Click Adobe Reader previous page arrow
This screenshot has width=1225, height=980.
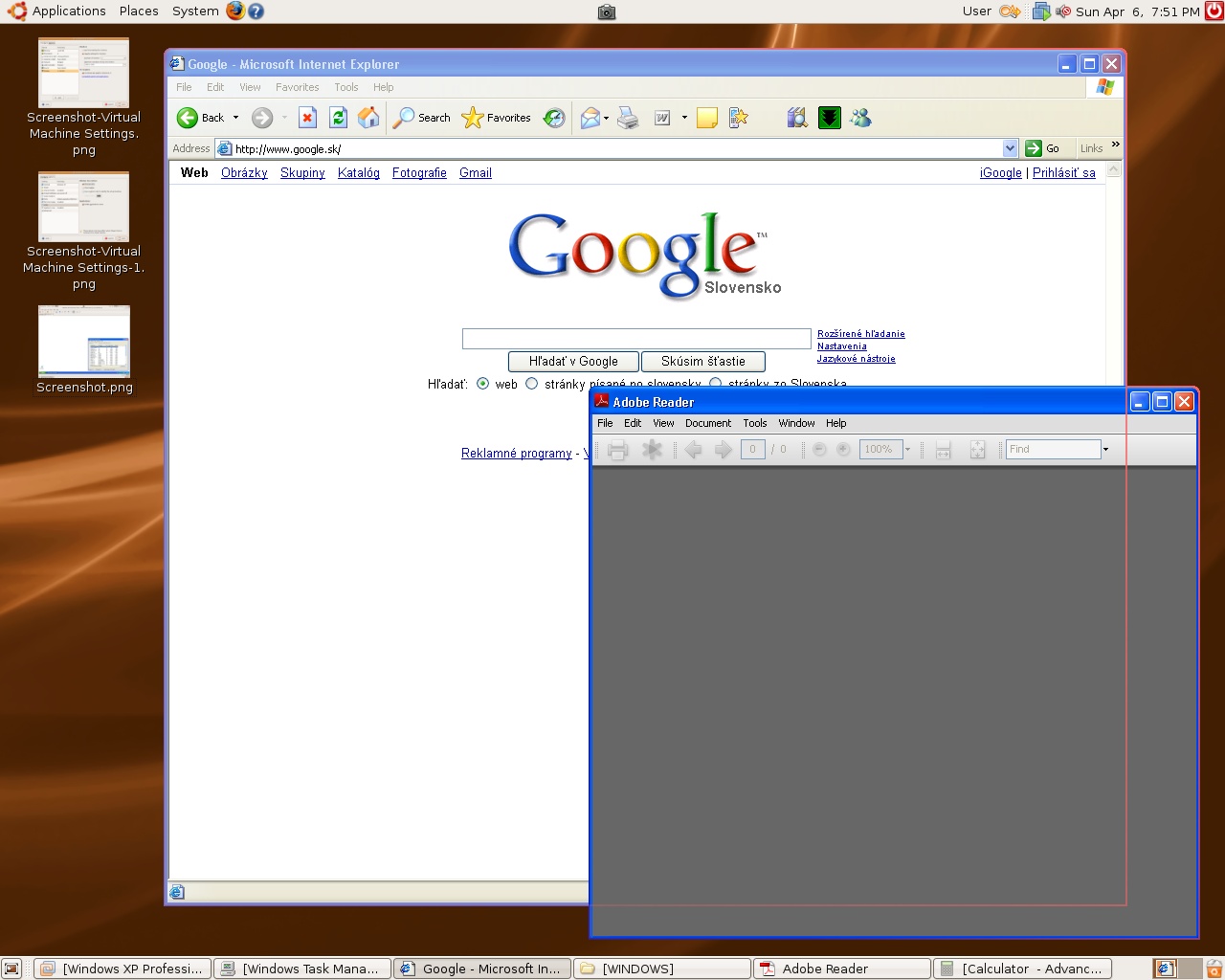click(x=694, y=450)
